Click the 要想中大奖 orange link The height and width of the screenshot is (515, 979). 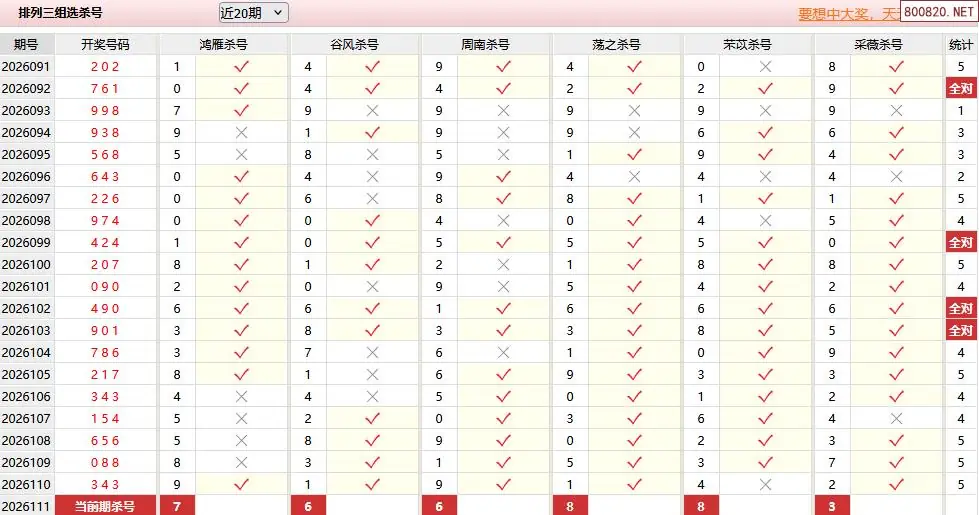[846, 14]
